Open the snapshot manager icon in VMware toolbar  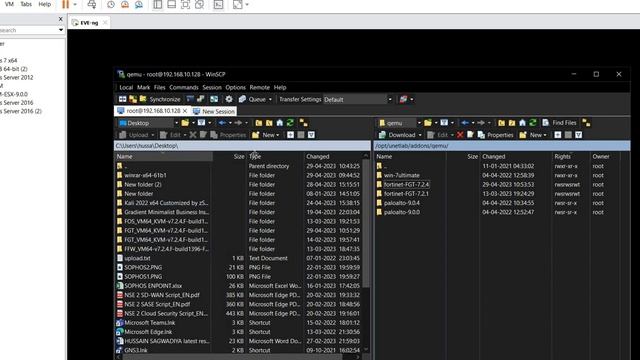[x=139, y=4]
